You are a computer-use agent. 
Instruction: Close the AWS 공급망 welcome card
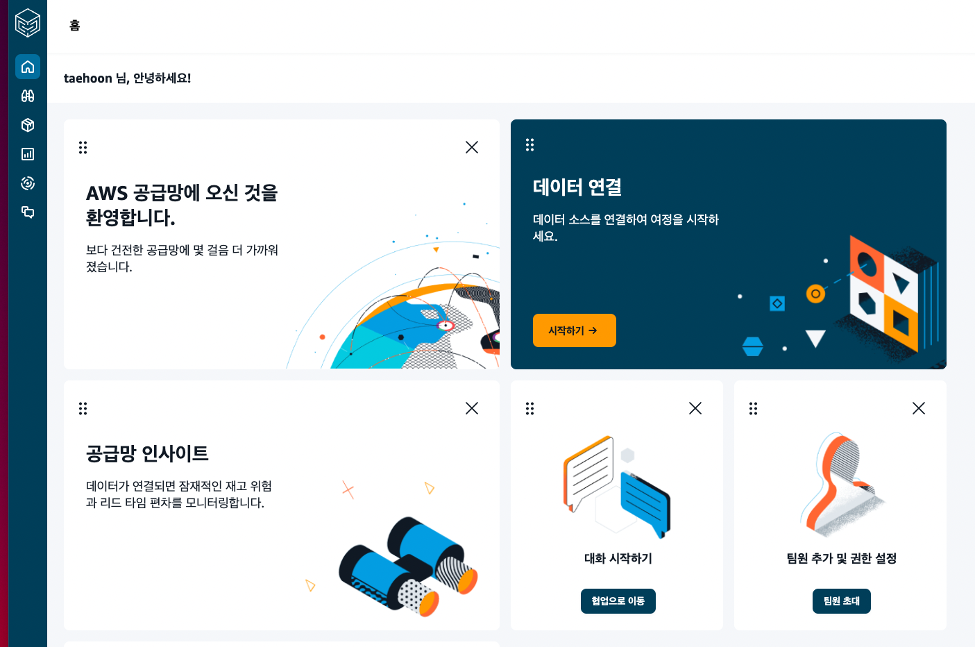click(x=472, y=147)
